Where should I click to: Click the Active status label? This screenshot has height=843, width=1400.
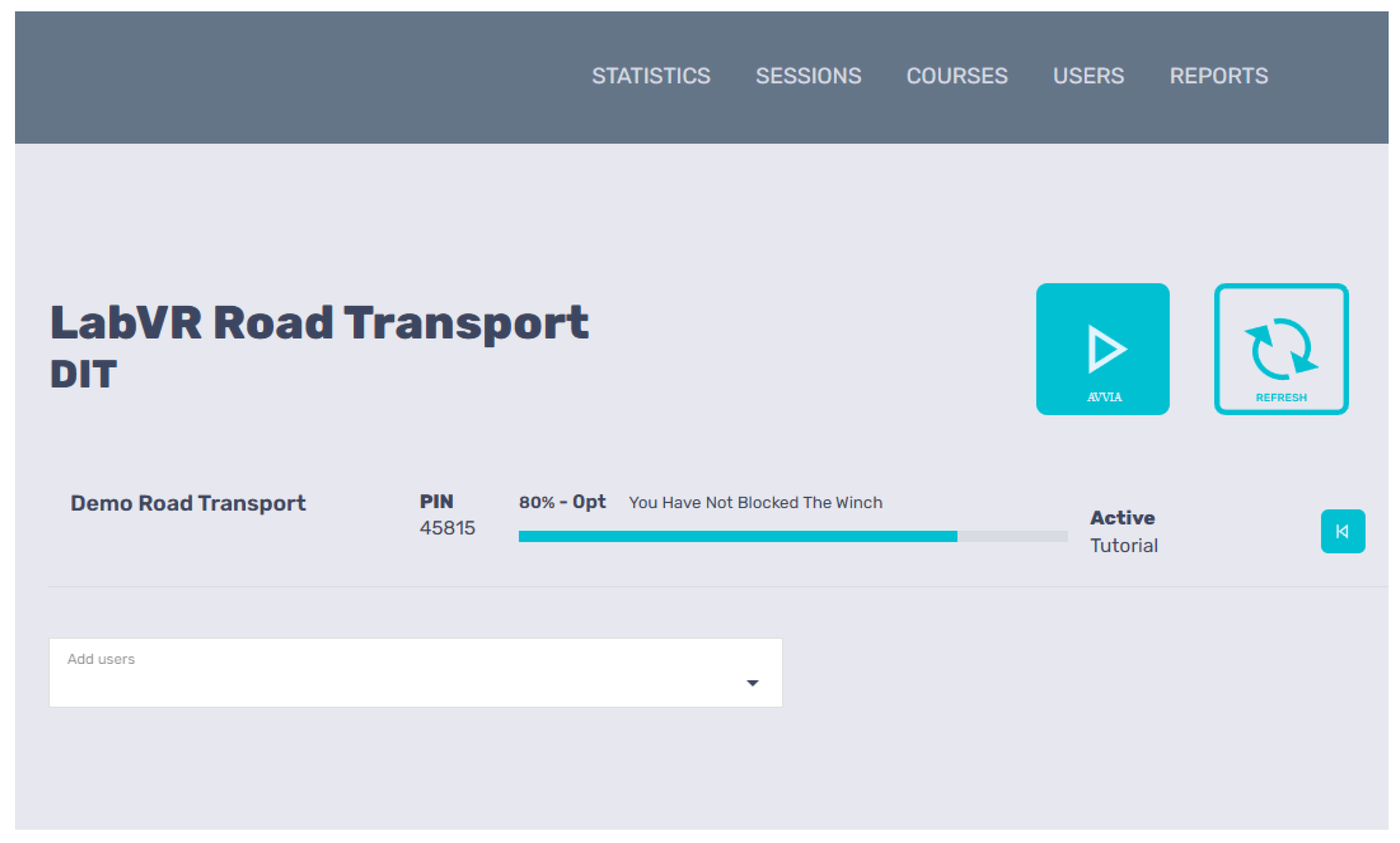pyautogui.click(x=1122, y=518)
